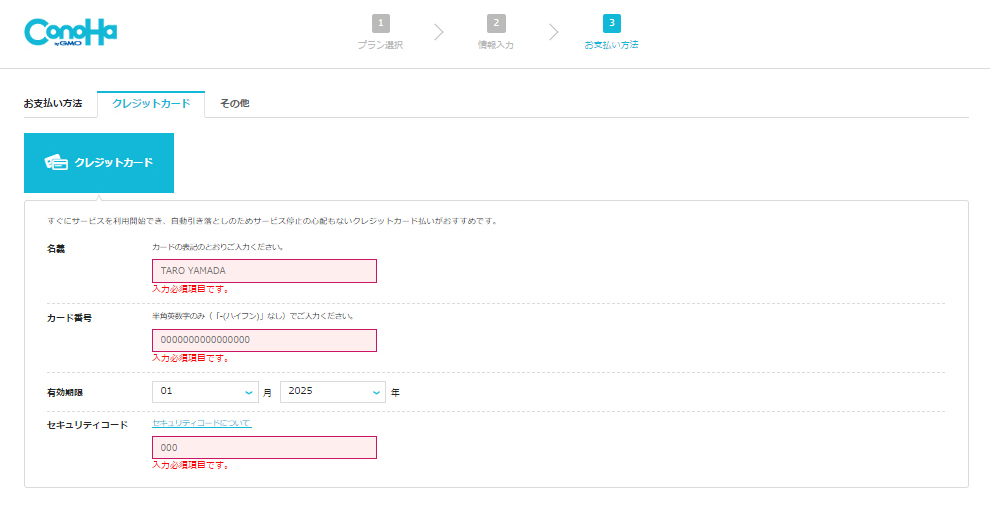The image size is (990, 511).
Task: Open the expiry month dropdown 01
Action: pos(205,392)
